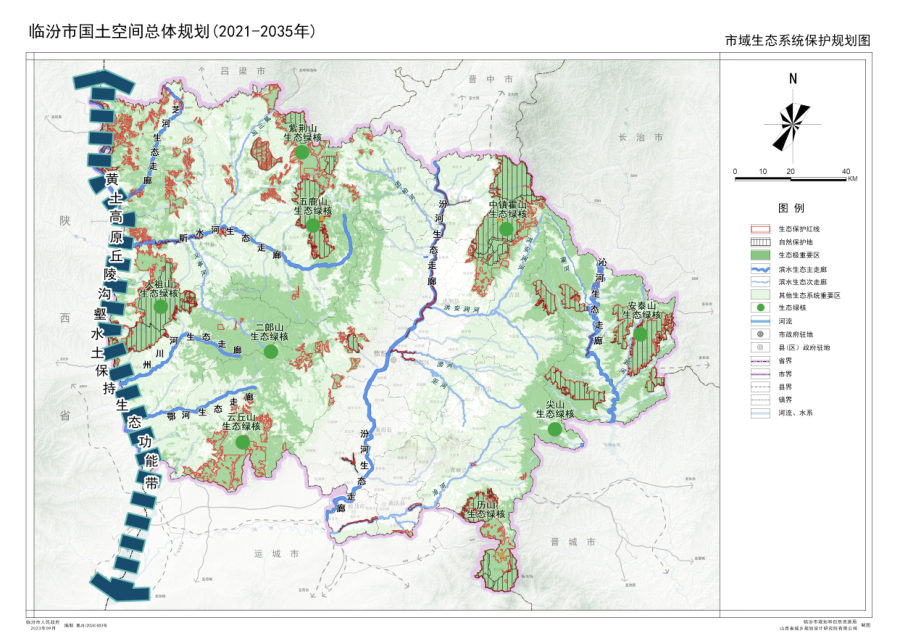Click the 河流、水系 pale blue legend swatch
Image resolution: width=900 pixels, height=636 pixels.
click(761, 413)
